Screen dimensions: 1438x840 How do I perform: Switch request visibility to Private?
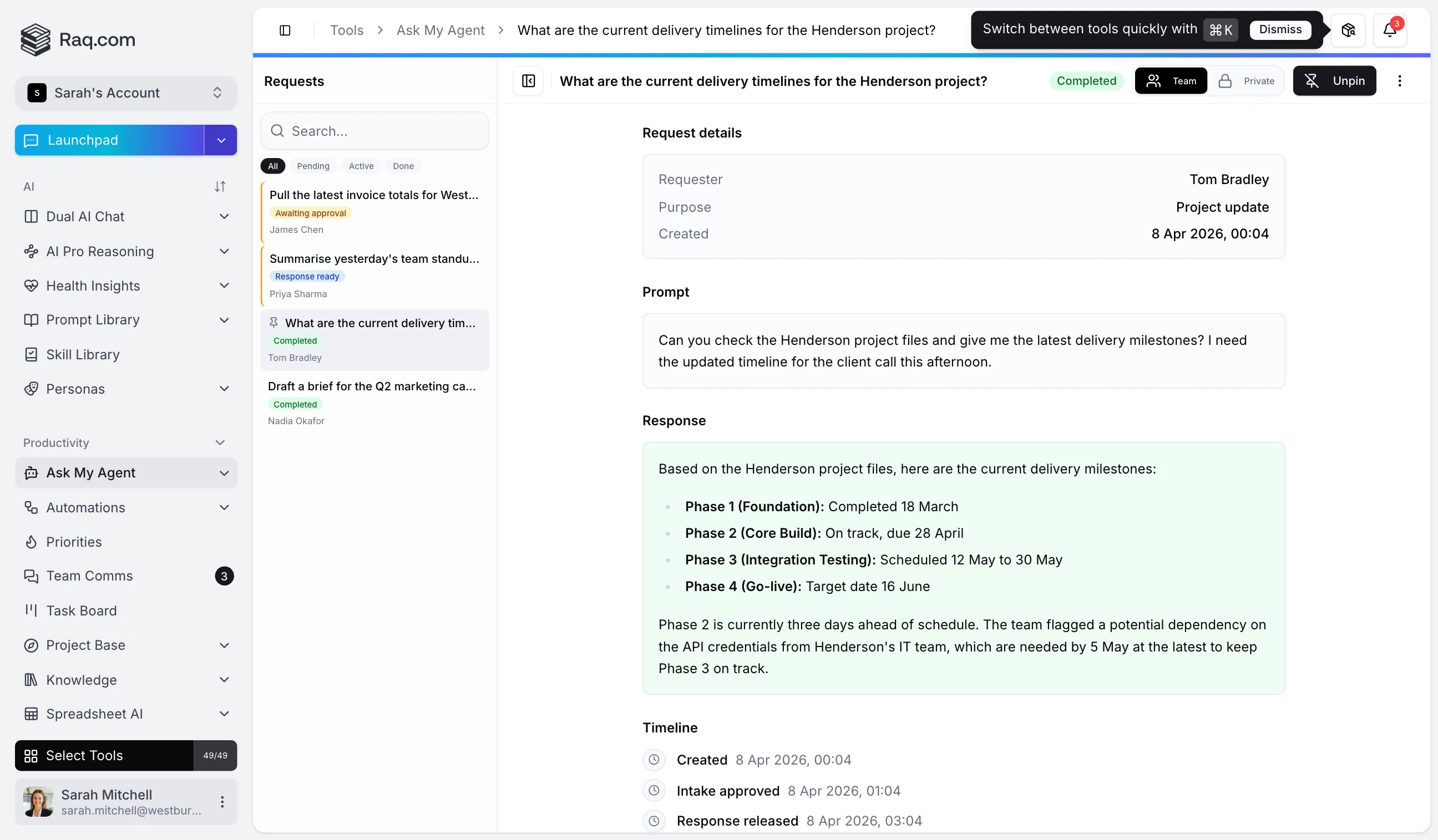click(x=1247, y=81)
